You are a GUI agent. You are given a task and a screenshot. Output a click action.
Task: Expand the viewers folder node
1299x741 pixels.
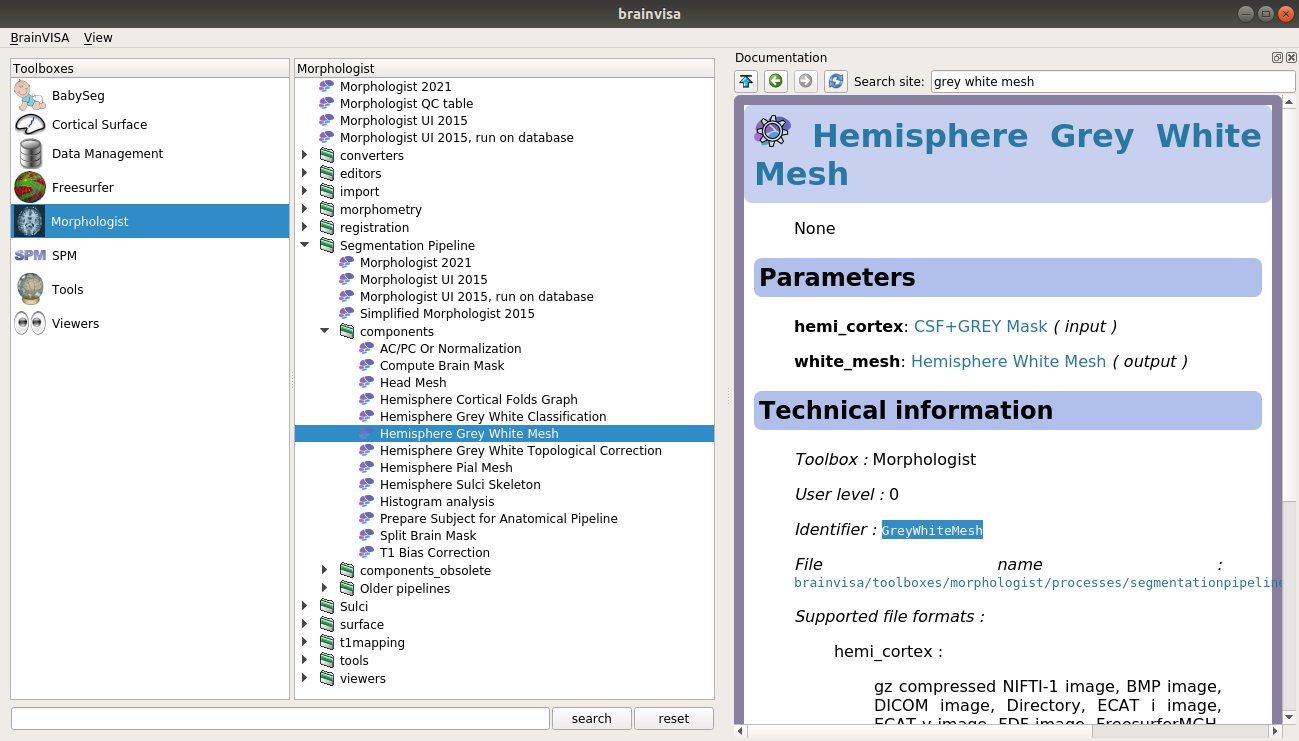(x=305, y=679)
